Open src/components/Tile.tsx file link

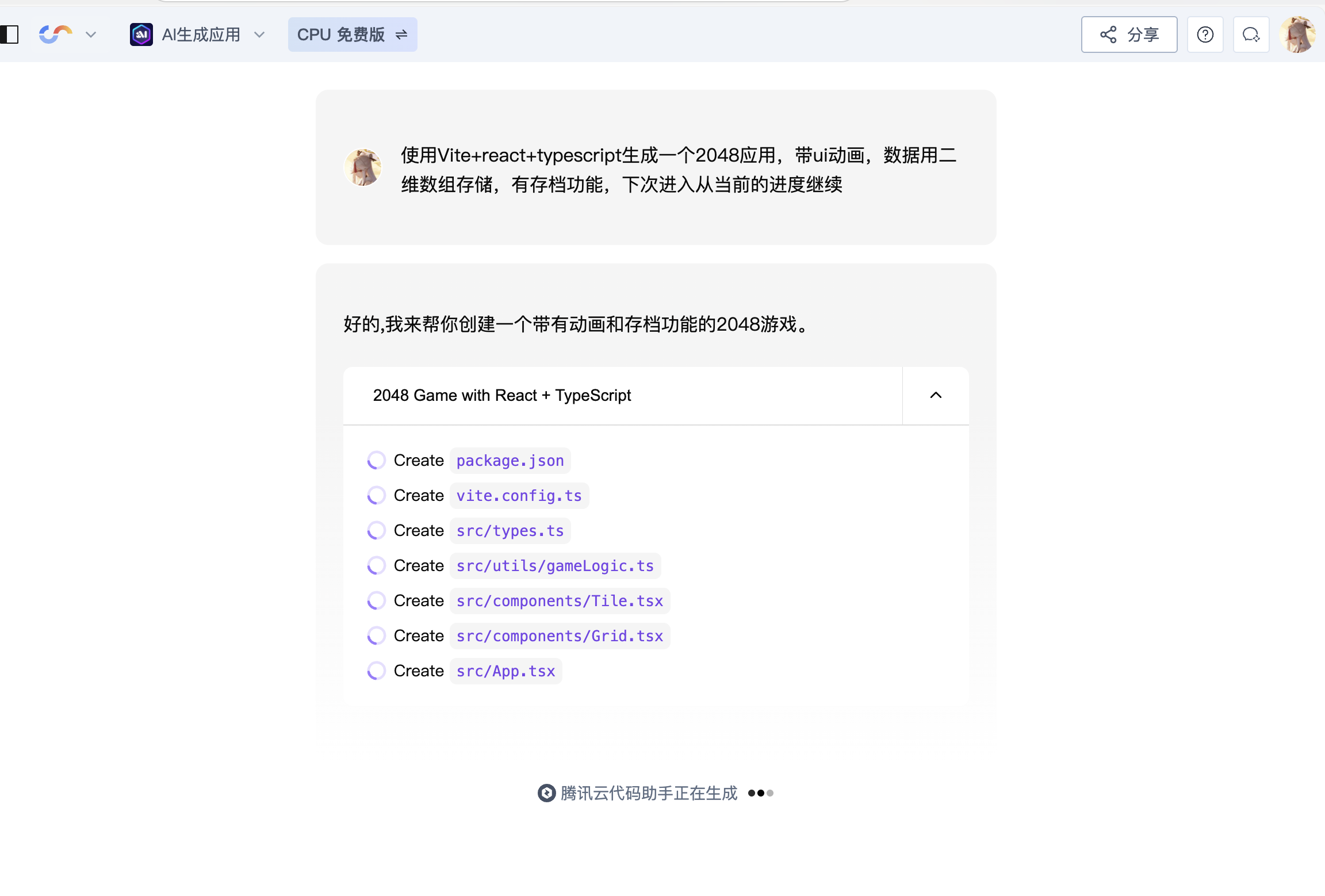click(560, 601)
